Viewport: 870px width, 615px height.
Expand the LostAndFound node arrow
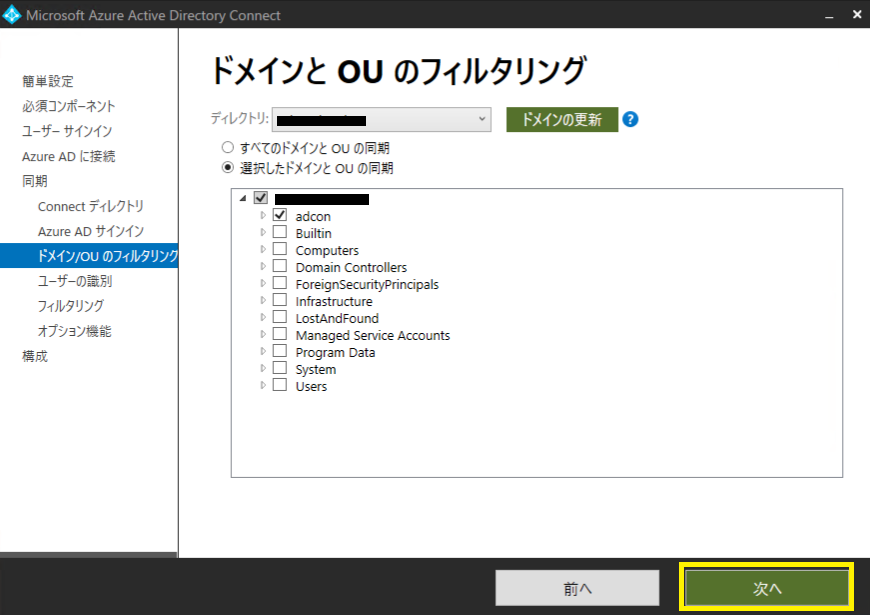pyautogui.click(x=263, y=317)
